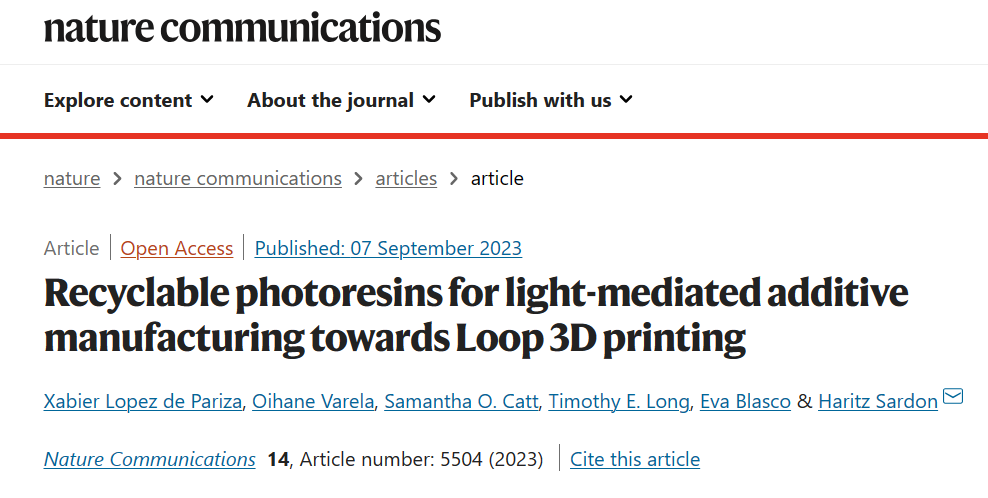Open author Oihane Varela's profile
This screenshot has width=988, height=498.
click(x=313, y=402)
